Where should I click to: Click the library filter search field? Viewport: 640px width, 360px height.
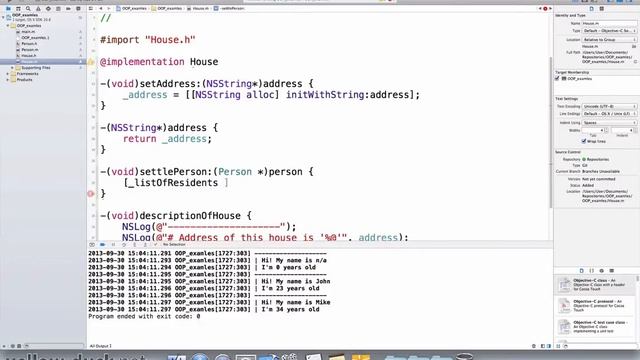pos(600,346)
